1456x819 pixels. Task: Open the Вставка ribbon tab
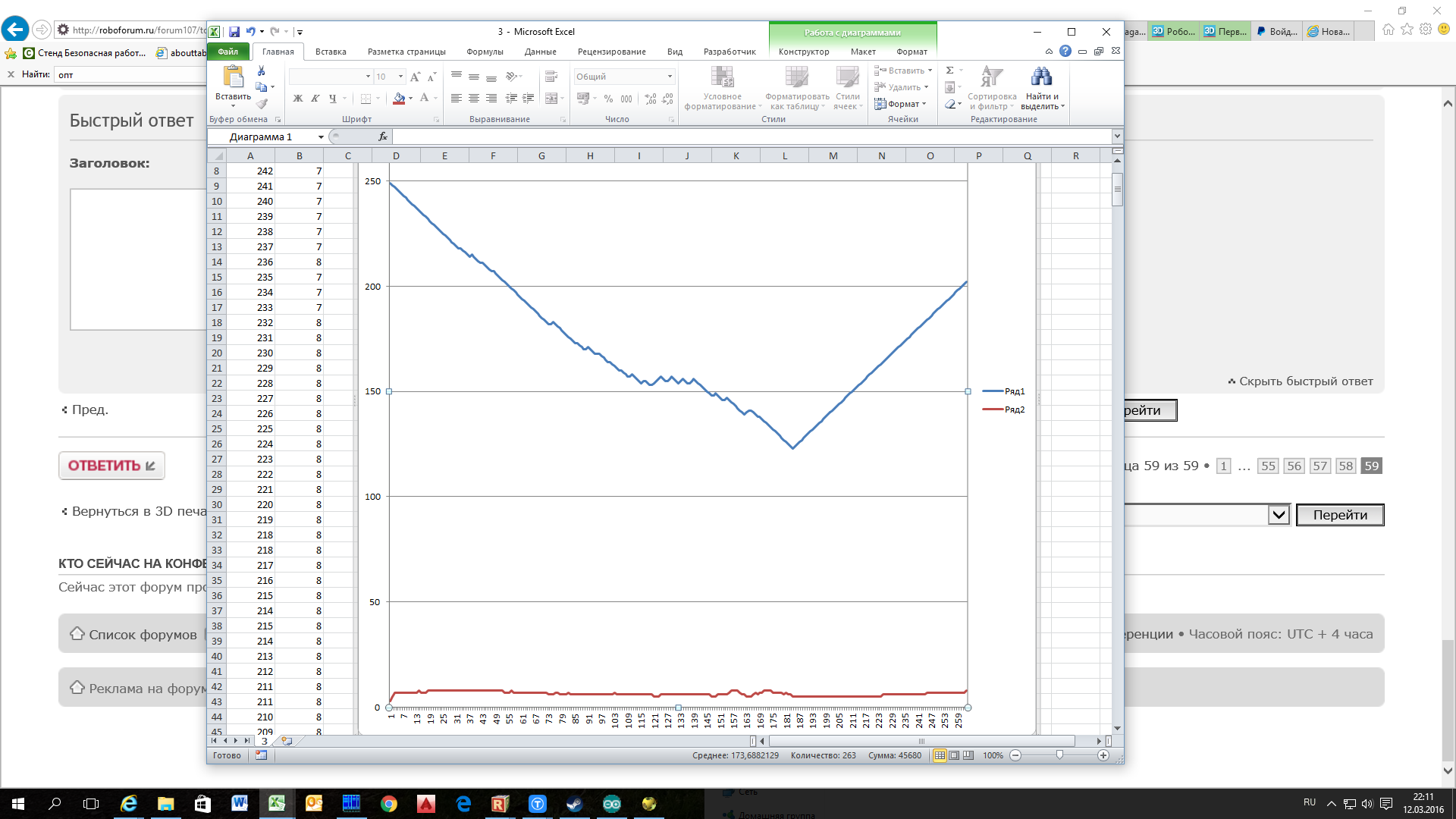331,52
